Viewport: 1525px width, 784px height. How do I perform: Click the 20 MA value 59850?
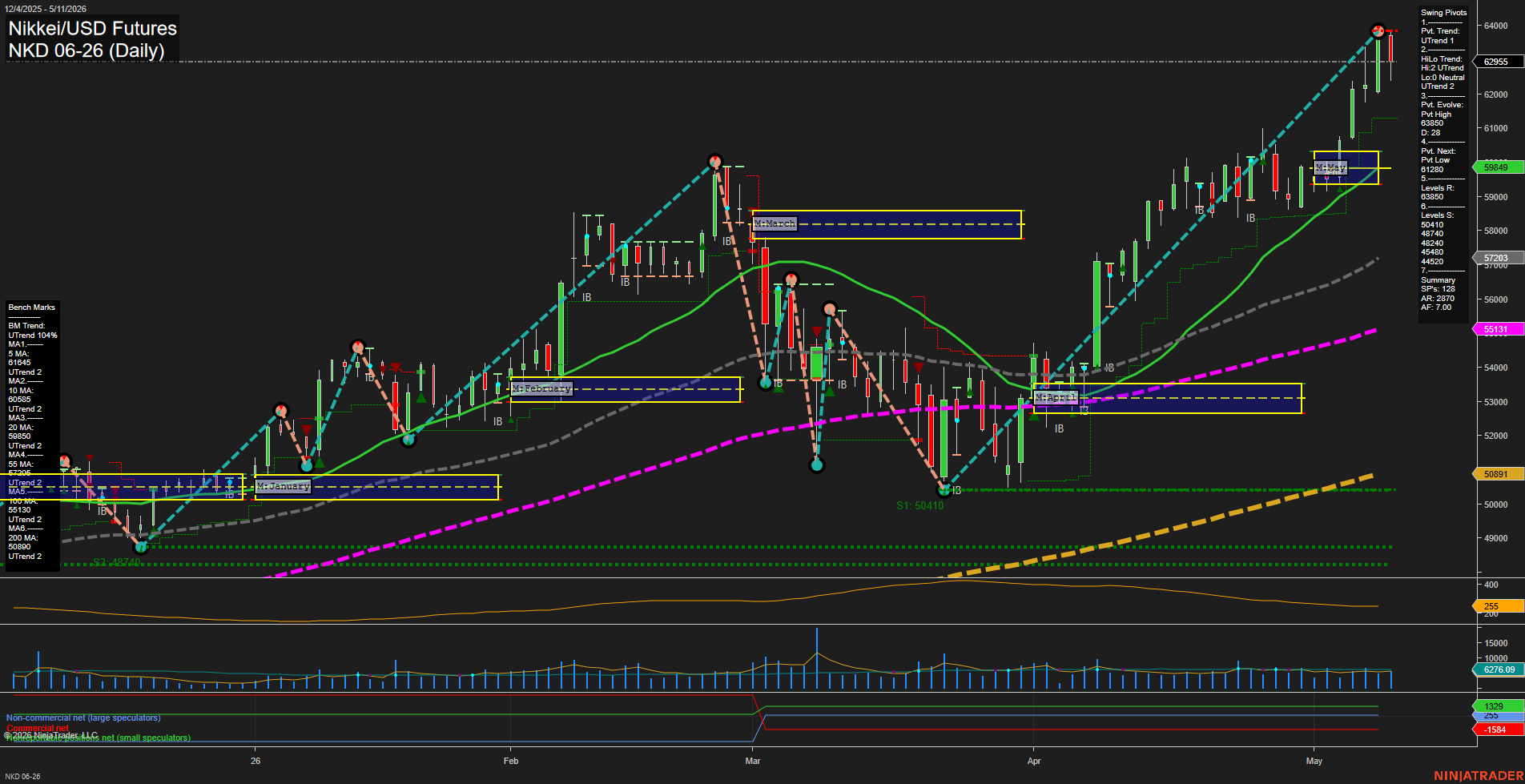[19, 436]
